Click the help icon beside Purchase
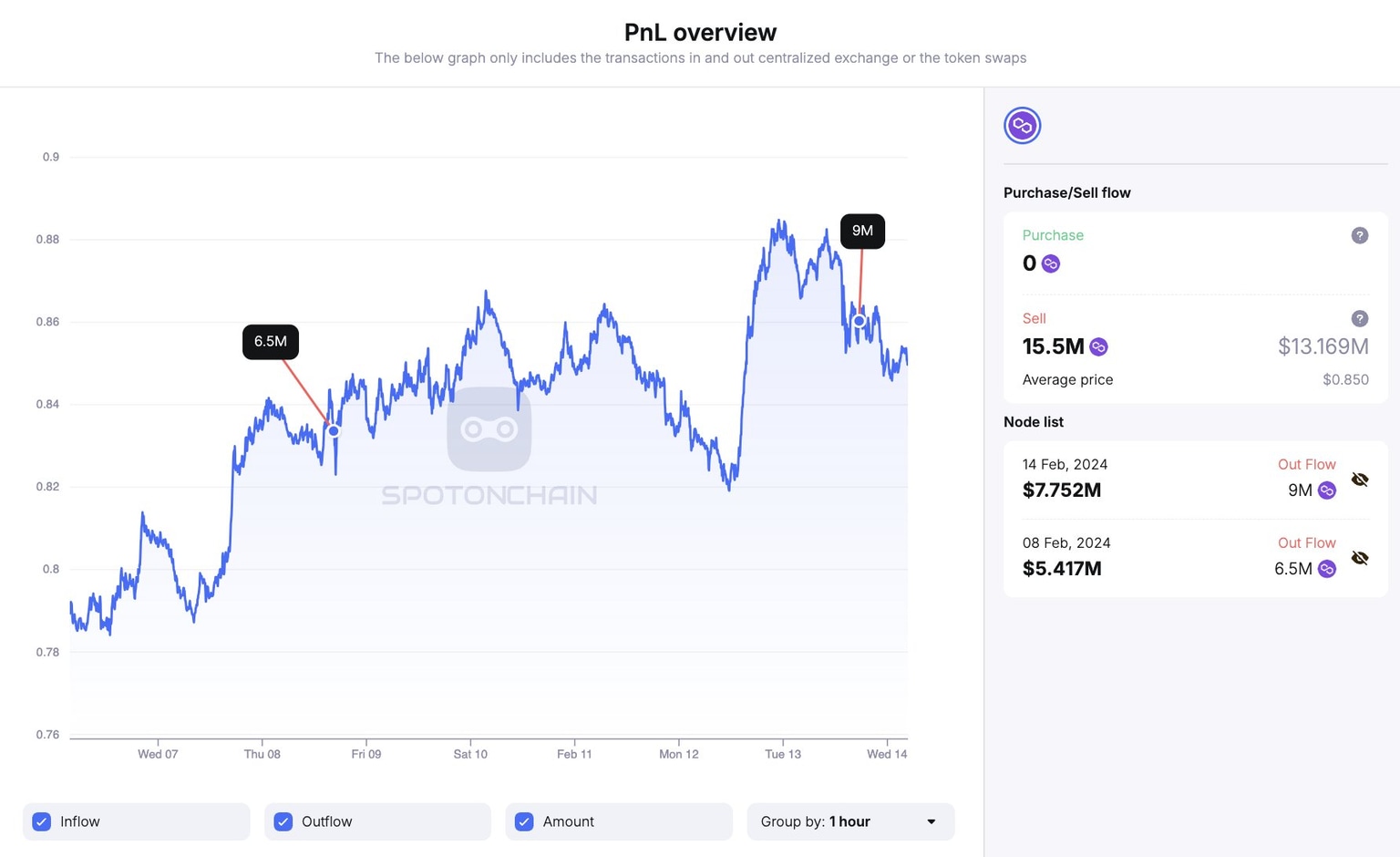 (x=1359, y=235)
